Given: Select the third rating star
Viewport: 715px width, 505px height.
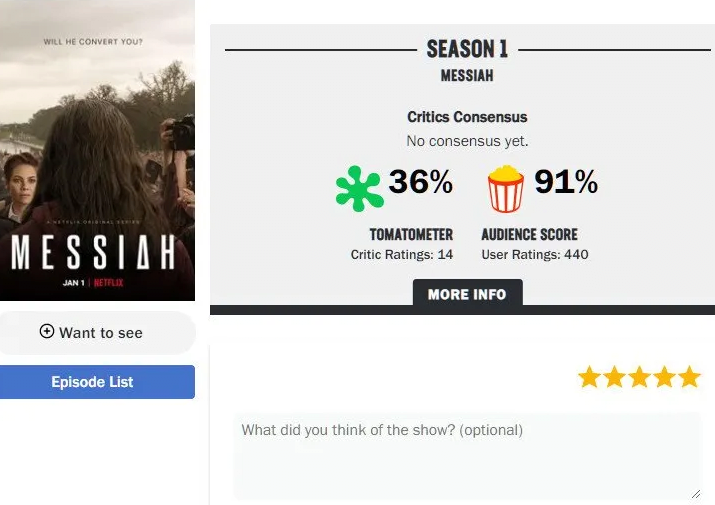Looking at the screenshot, I should tap(639, 377).
